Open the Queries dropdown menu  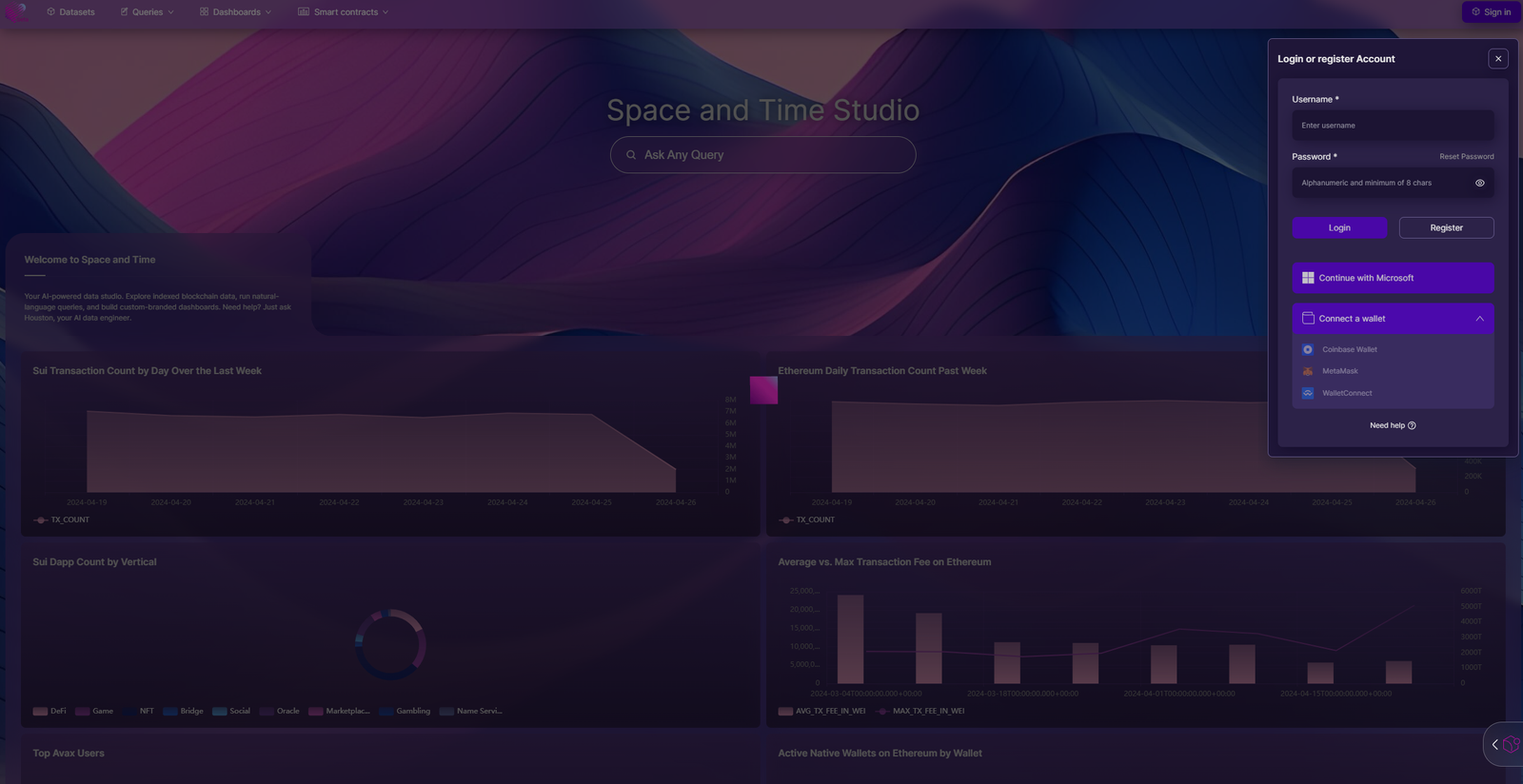coord(147,12)
